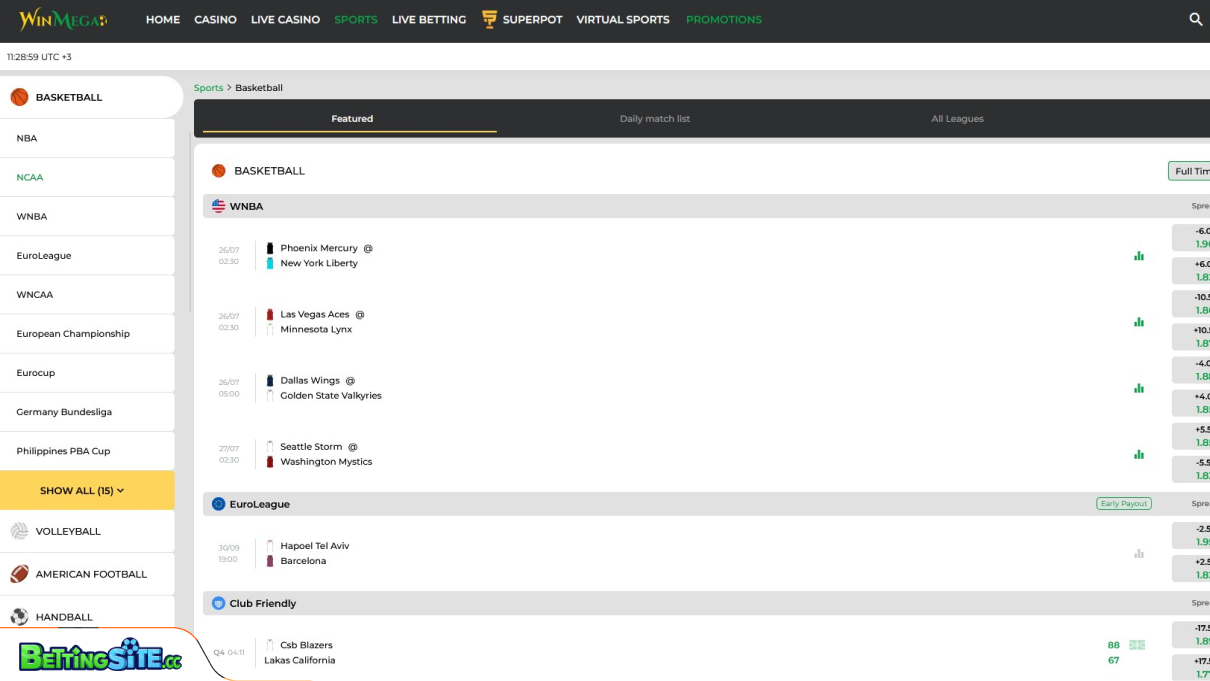Click the Superpot trophy icon
Viewport: 1210px width, 681px height.
click(x=489, y=19)
